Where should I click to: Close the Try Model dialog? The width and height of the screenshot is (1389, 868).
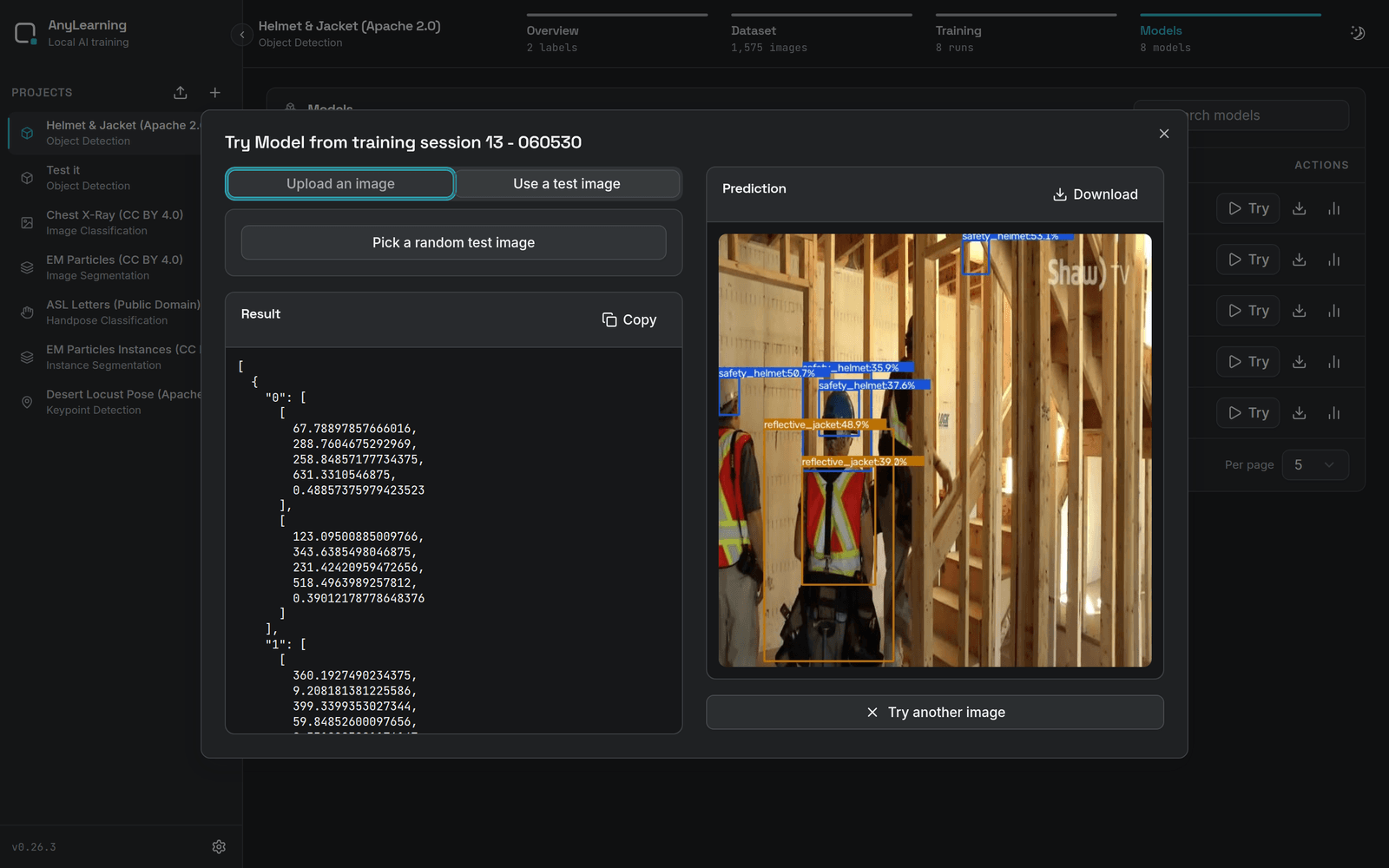click(x=1164, y=134)
